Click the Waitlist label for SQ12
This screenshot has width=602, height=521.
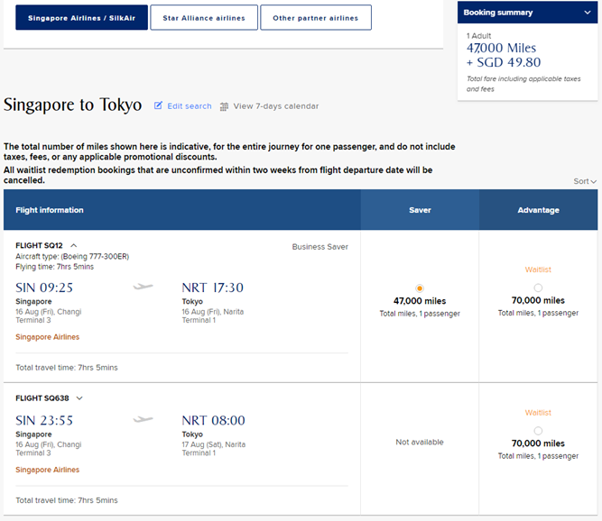[538, 270]
